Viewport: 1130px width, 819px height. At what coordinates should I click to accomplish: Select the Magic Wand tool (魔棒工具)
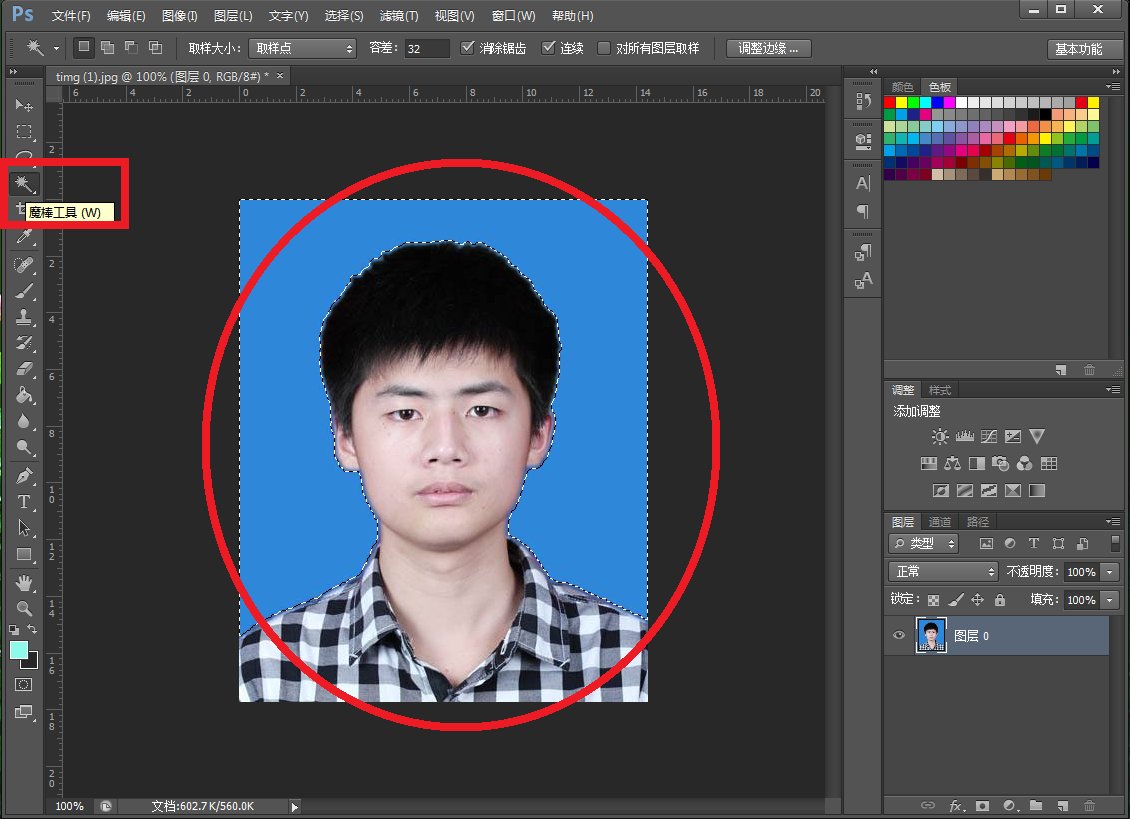tap(24, 184)
